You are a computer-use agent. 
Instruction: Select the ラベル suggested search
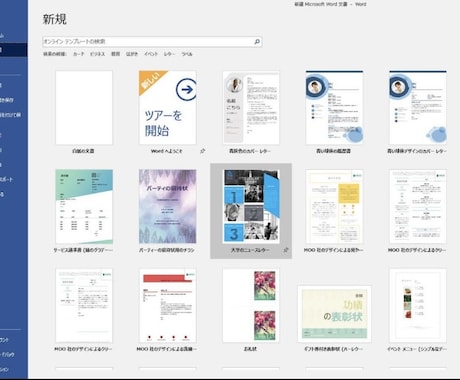(x=187, y=54)
